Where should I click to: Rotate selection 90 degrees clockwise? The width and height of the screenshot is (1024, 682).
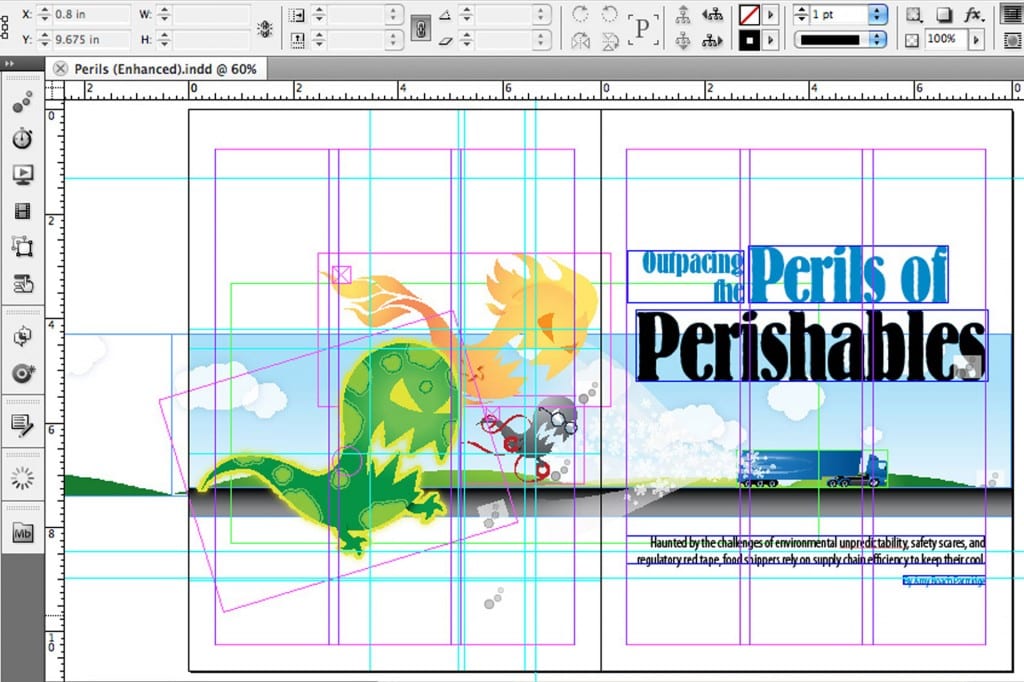(581, 15)
